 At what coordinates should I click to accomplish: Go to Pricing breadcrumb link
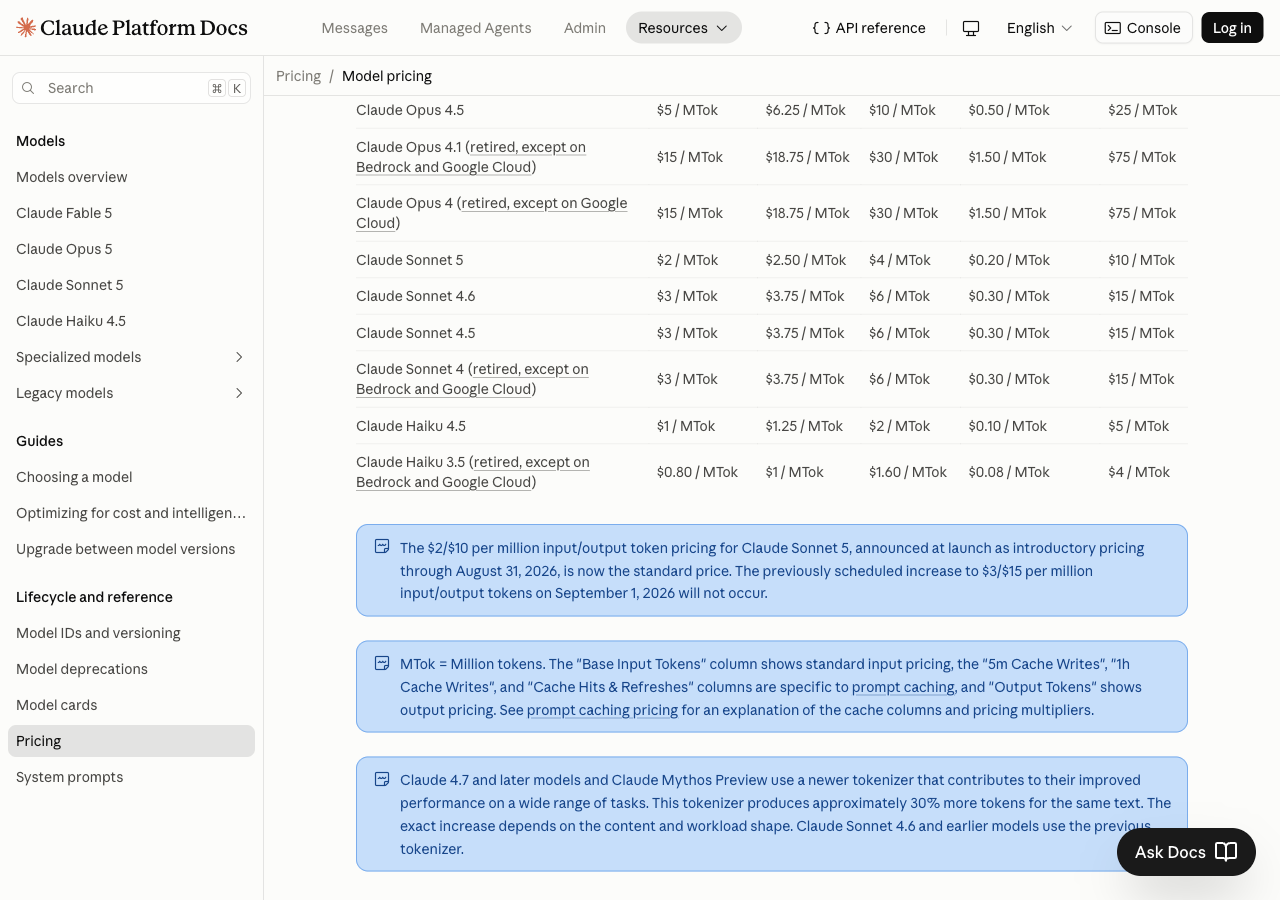pos(299,76)
